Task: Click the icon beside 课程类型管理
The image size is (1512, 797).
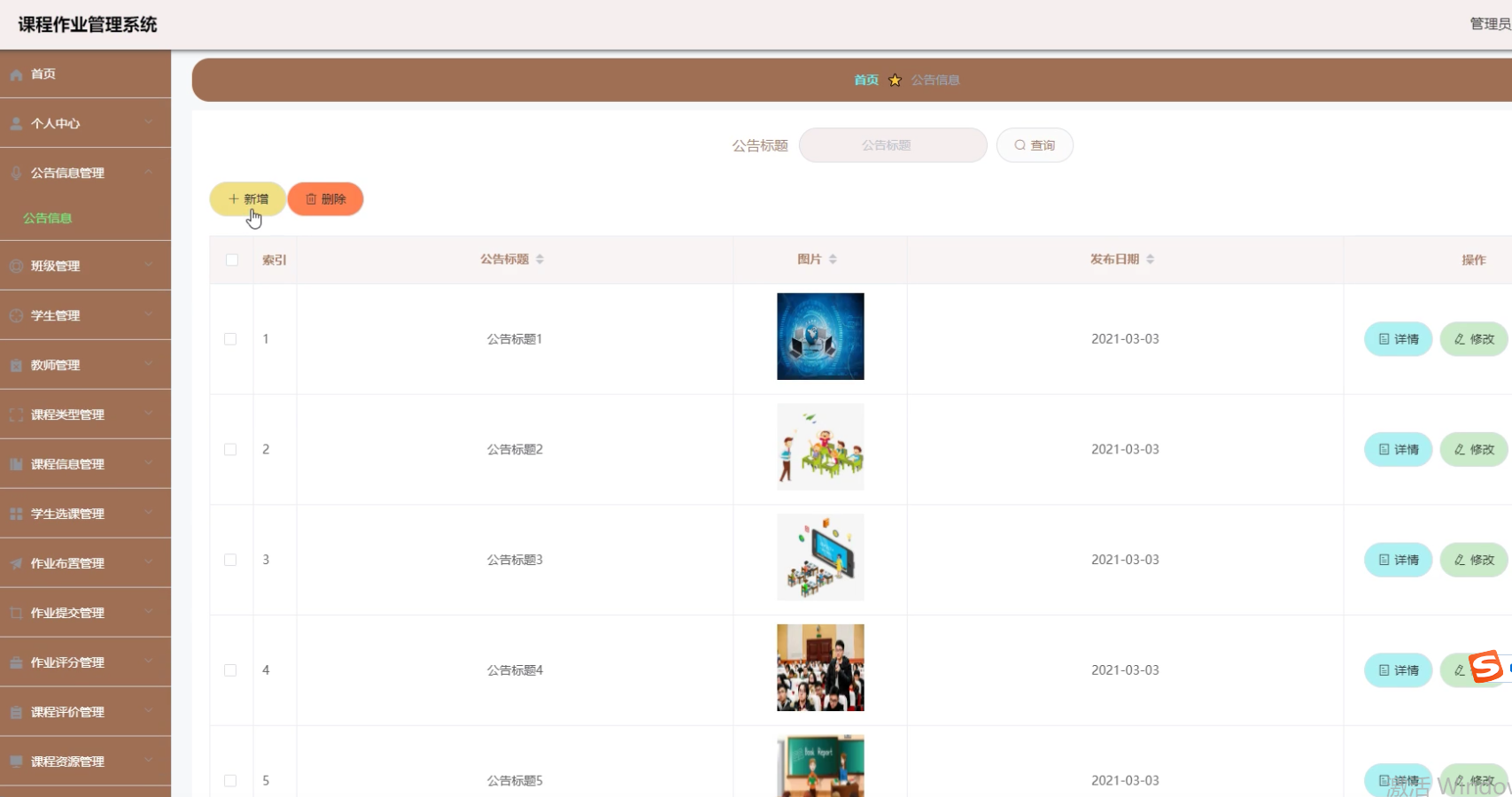Action: pyautogui.click(x=16, y=414)
